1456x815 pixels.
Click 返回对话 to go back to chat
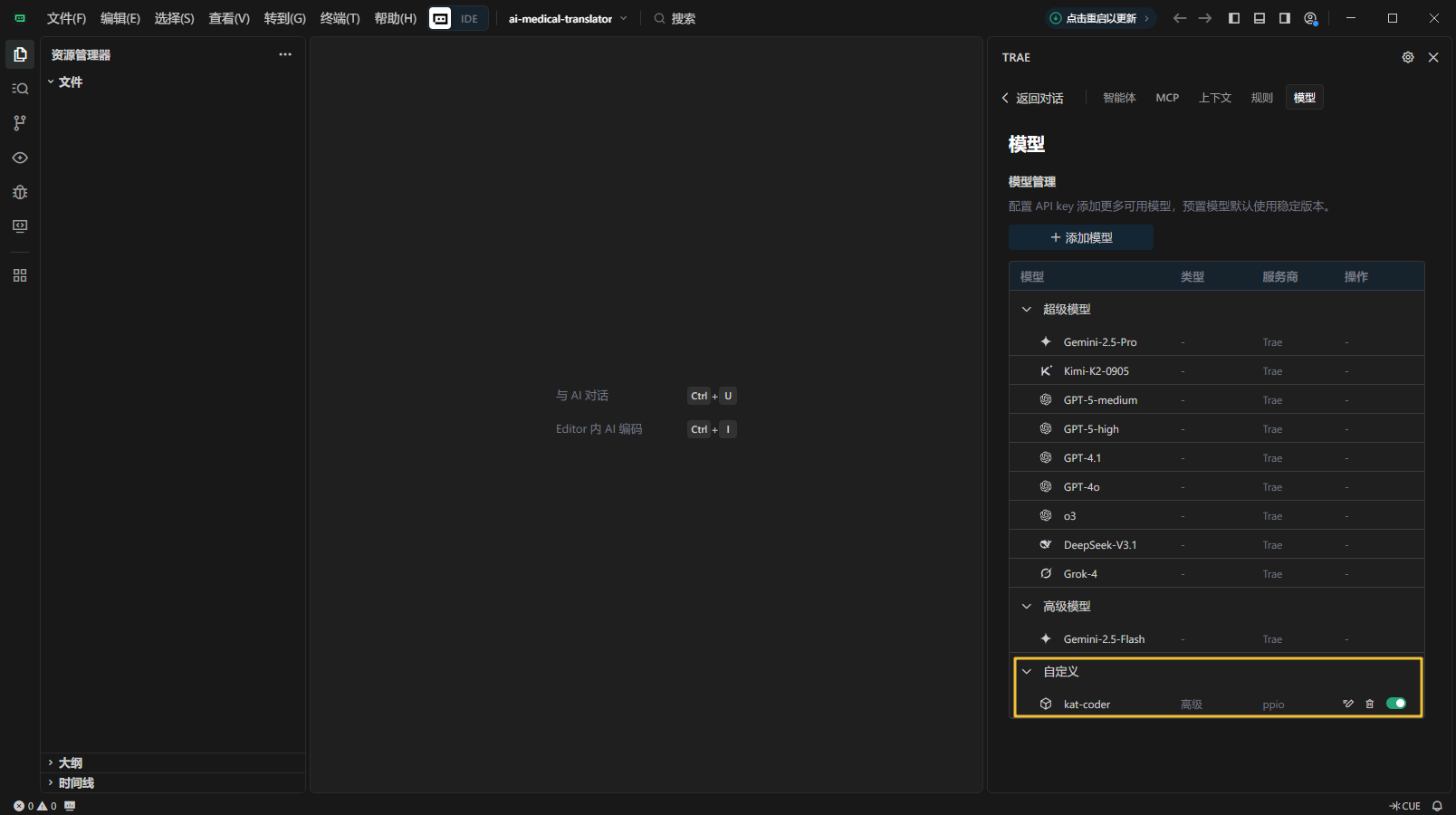pyautogui.click(x=1032, y=98)
